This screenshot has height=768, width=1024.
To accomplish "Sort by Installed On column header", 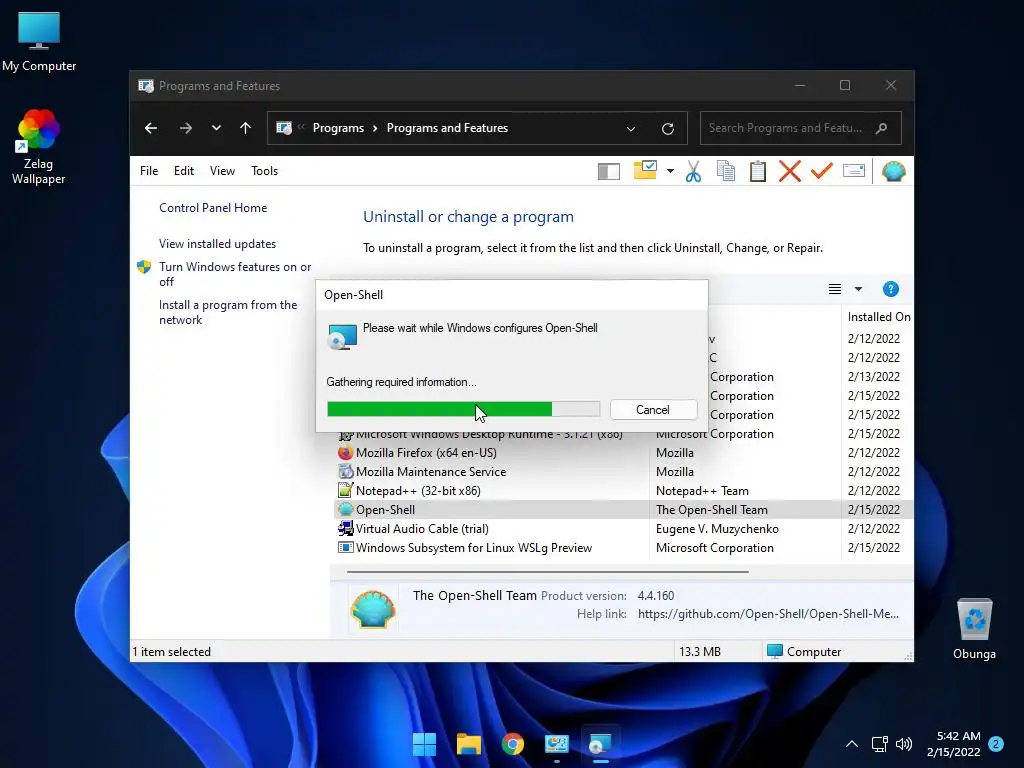I will 878,317.
